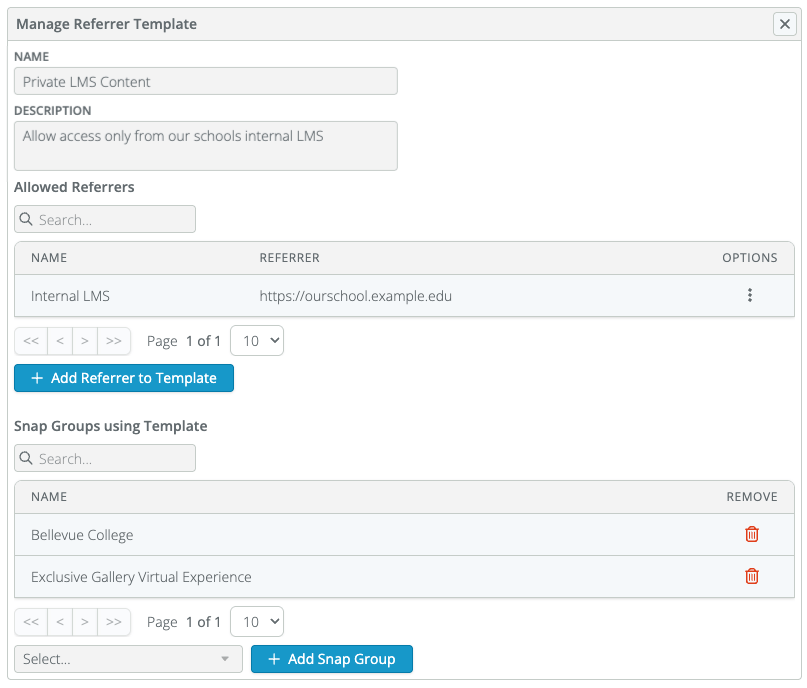
Task: Click the next page arrow under Snap Groups
Action: (85, 621)
